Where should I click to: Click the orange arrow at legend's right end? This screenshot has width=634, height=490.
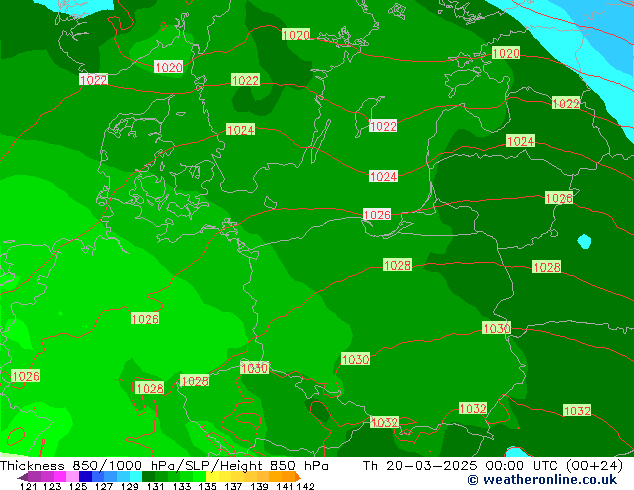pyautogui.click(x=298, y=477)
